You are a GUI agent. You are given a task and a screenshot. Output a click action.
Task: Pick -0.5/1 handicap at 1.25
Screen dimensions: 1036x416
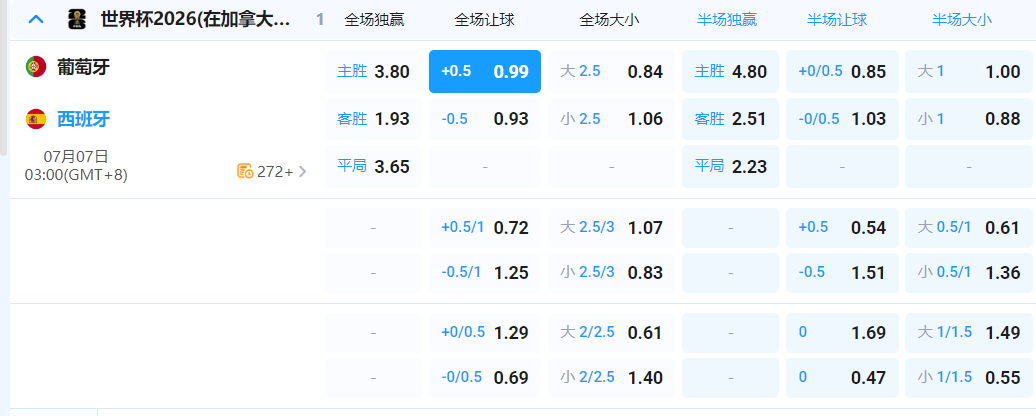[x=485, y=273]
